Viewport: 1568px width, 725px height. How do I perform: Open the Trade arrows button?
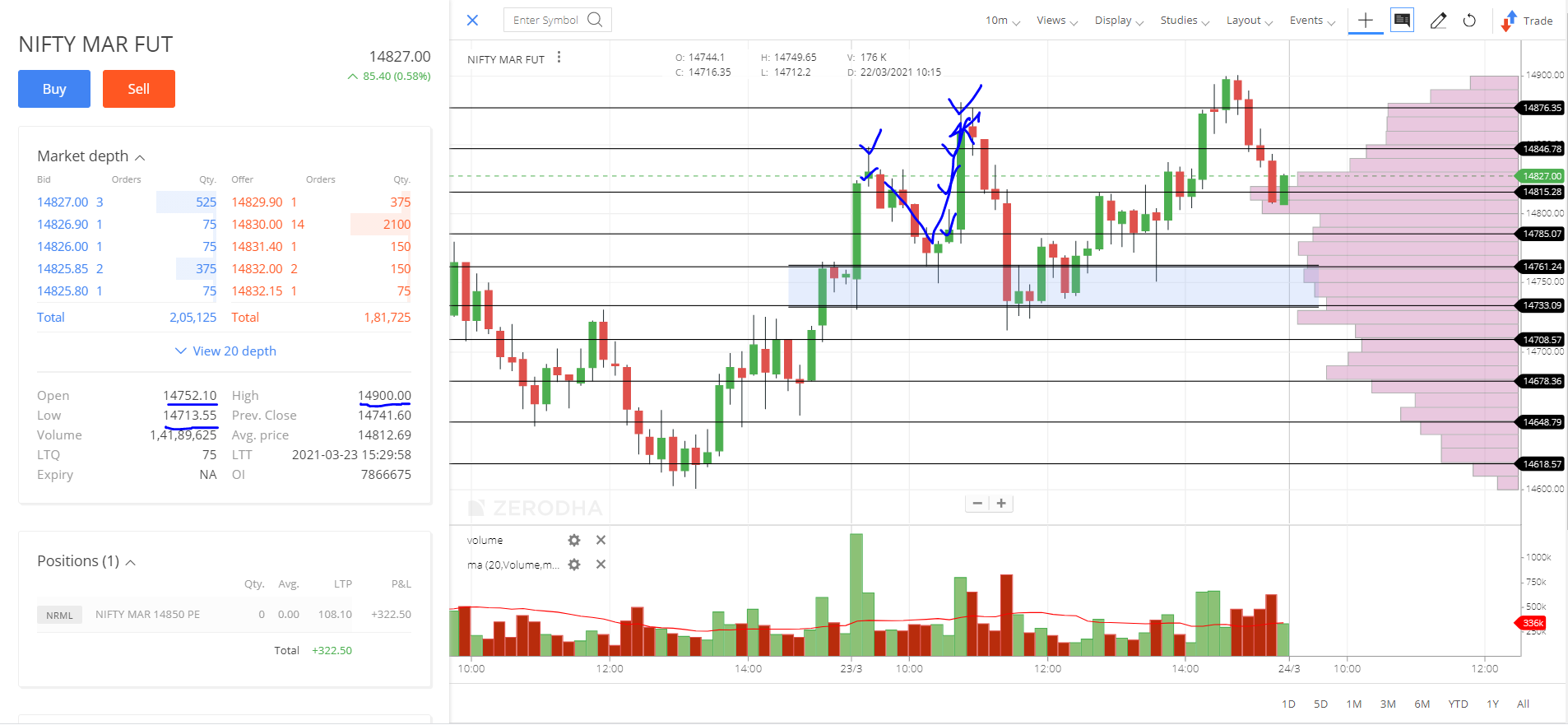tap(1528, 21)
